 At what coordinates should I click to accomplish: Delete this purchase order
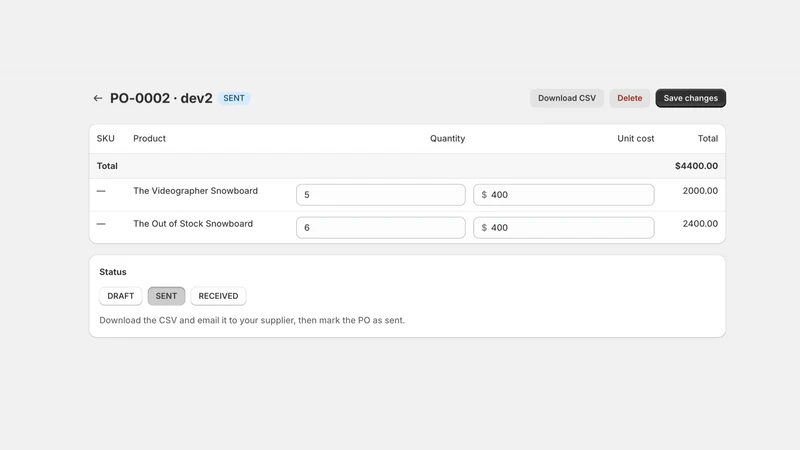(x=630, y=98)
